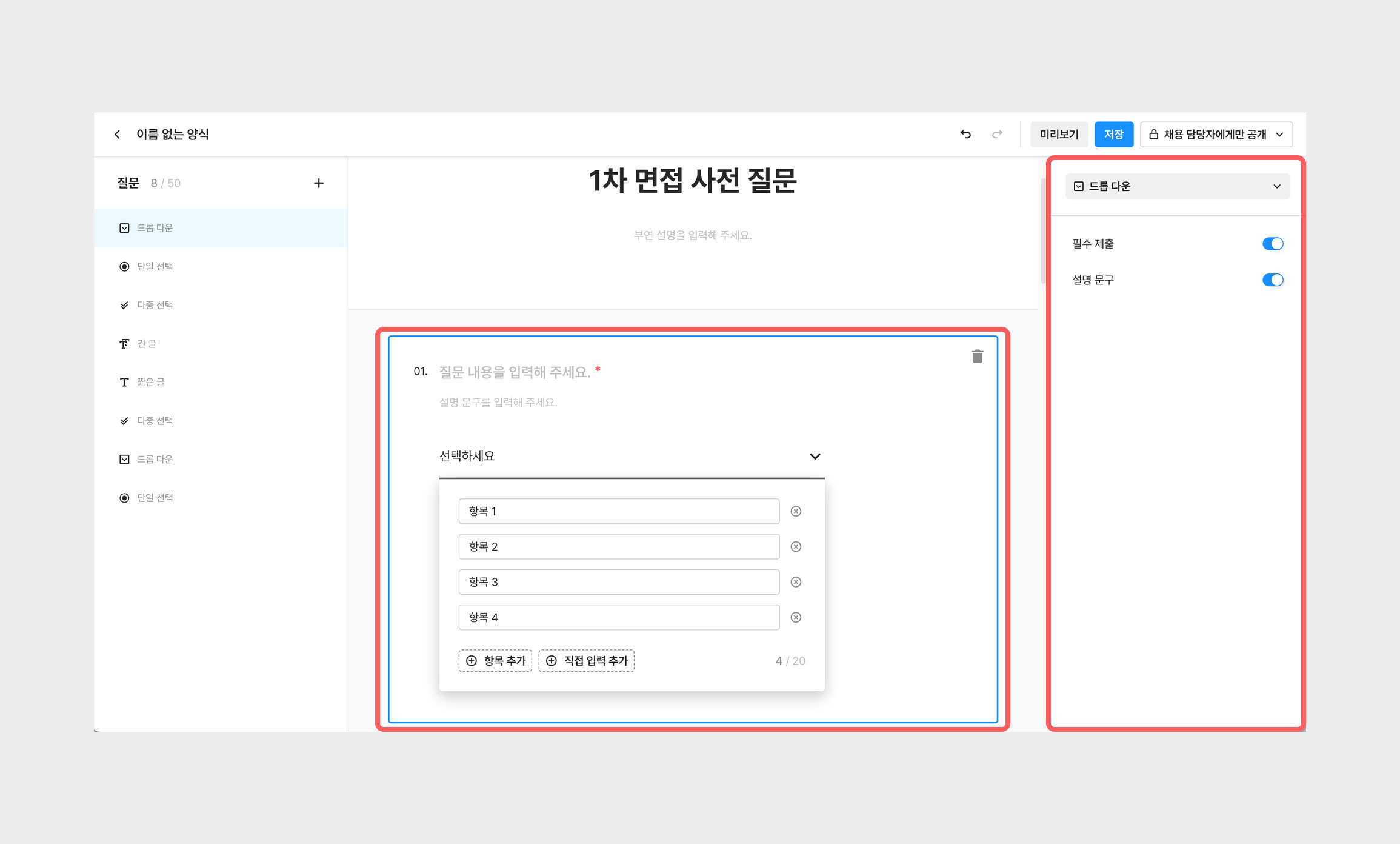Click the 미리보기 button
Image resolution: width=1400 pixels, height=844 pixels.
click(x=1059, y=135)
